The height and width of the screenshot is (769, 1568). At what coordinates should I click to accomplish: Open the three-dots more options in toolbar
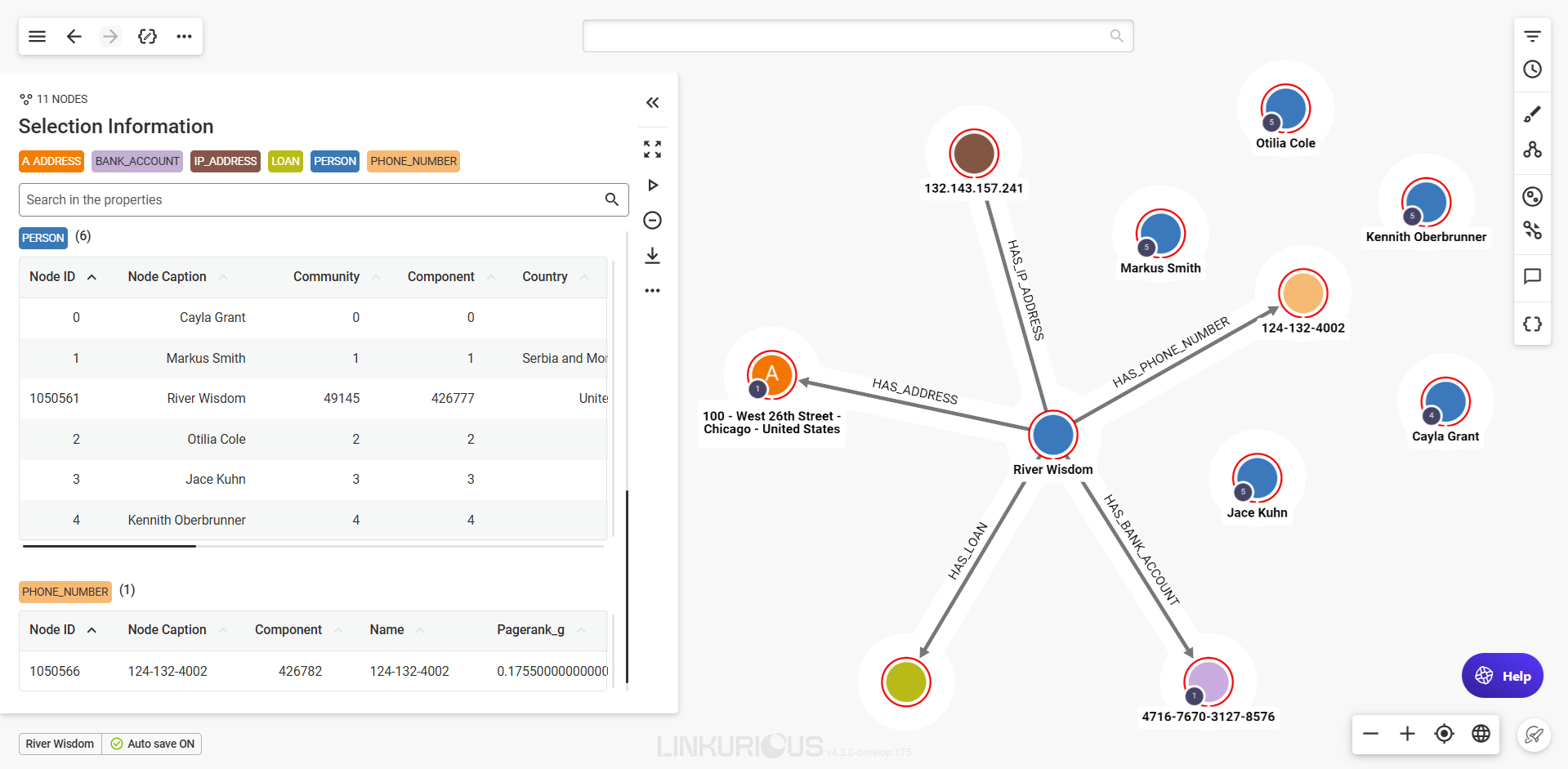click(184, 36)
